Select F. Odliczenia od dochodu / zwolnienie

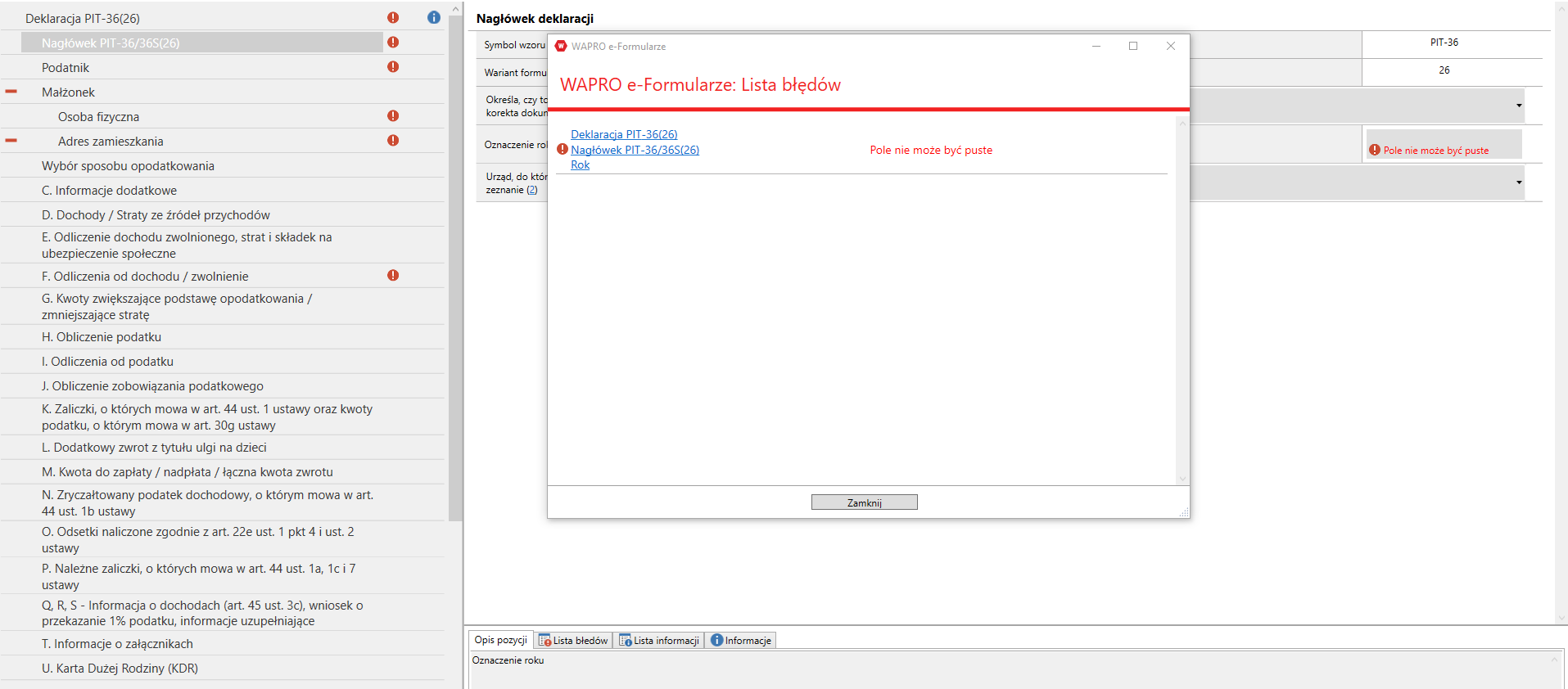point(145,276)
